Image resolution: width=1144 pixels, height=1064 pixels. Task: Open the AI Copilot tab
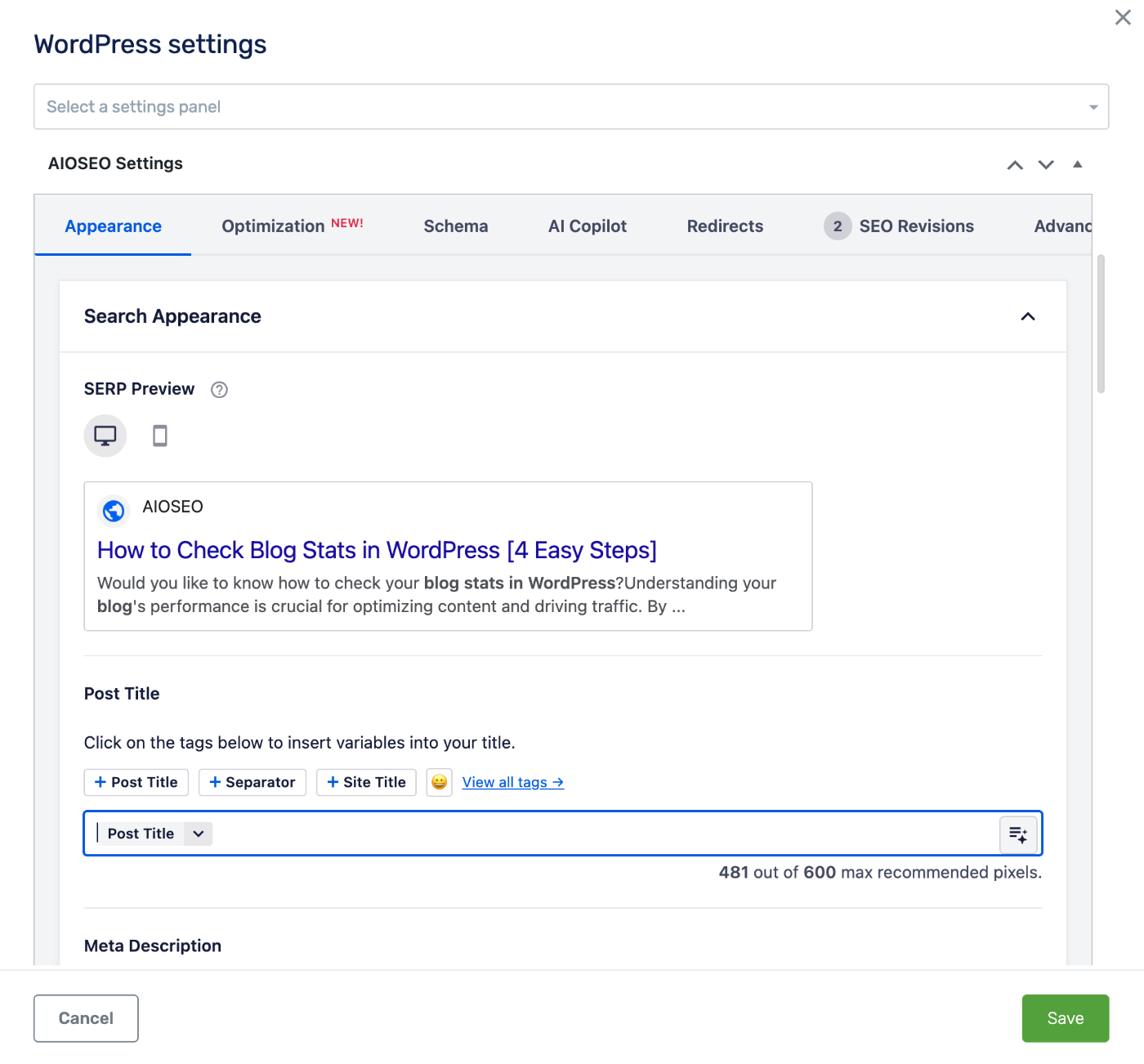pos(588,226)
